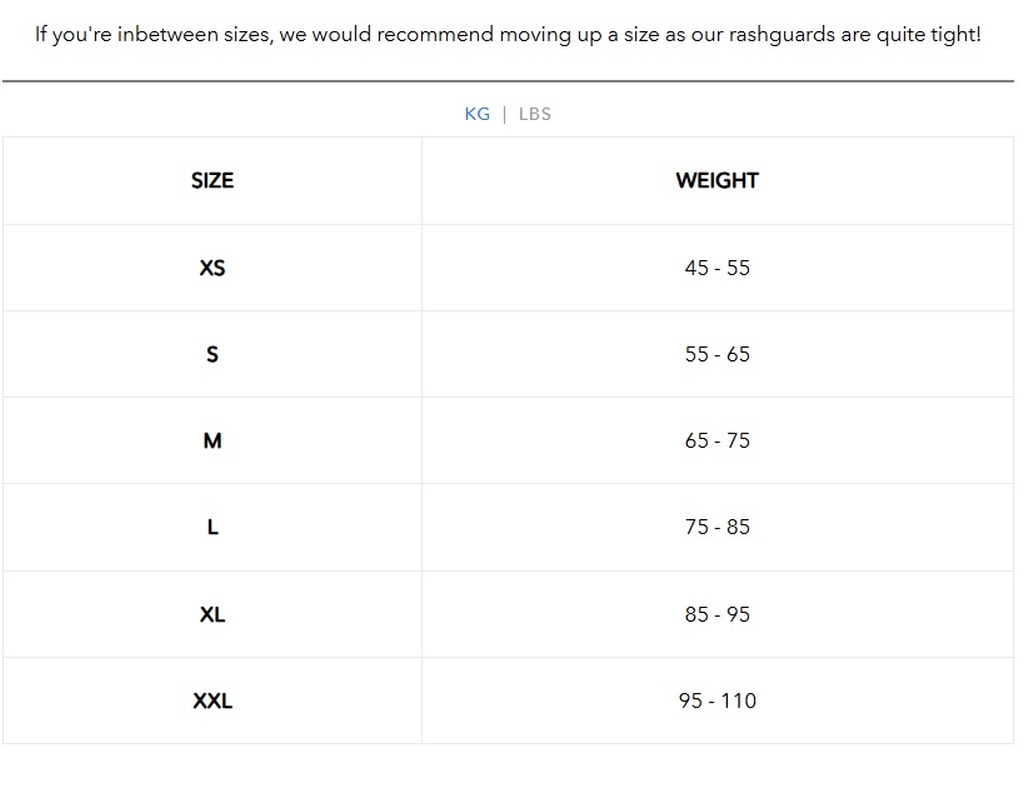Select the XL size cell
This screenshot has width=1024, height=798.
(212, 614)
